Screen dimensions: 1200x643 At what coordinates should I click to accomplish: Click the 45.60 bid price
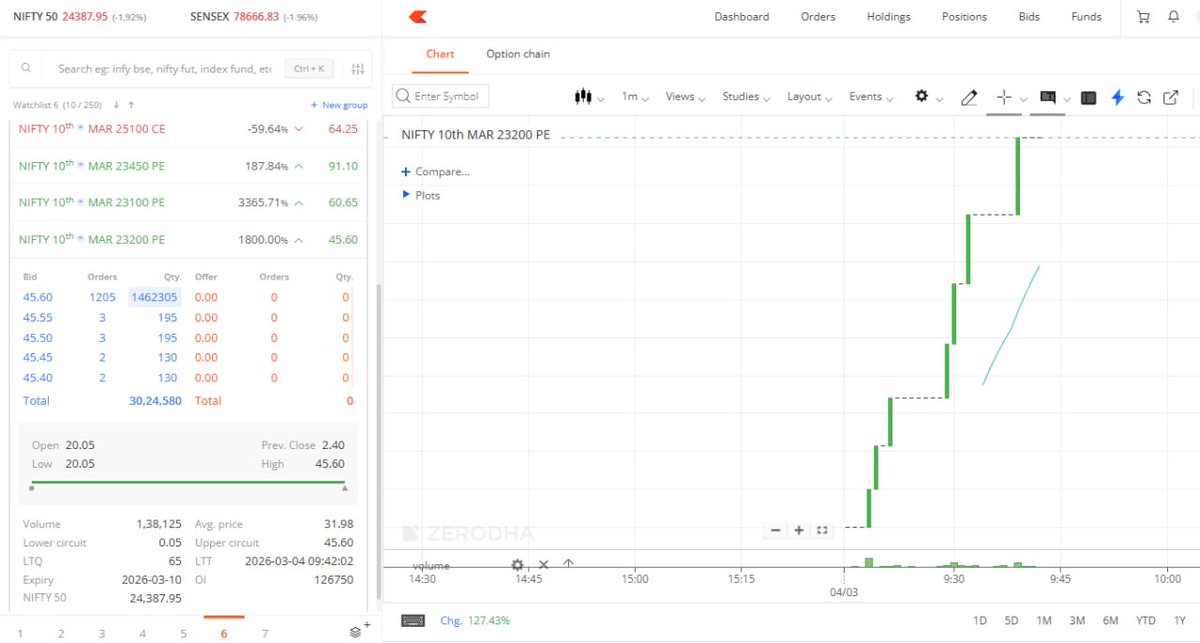tap(38, 297)
